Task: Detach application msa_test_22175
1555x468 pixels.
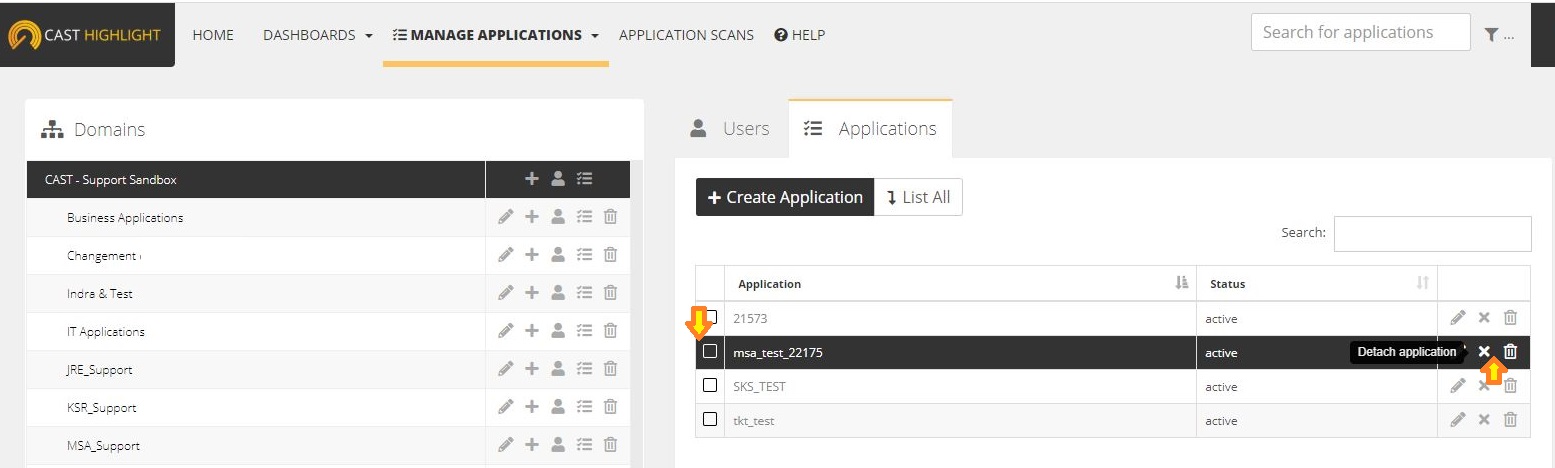Action: (x=1484, y=351)
